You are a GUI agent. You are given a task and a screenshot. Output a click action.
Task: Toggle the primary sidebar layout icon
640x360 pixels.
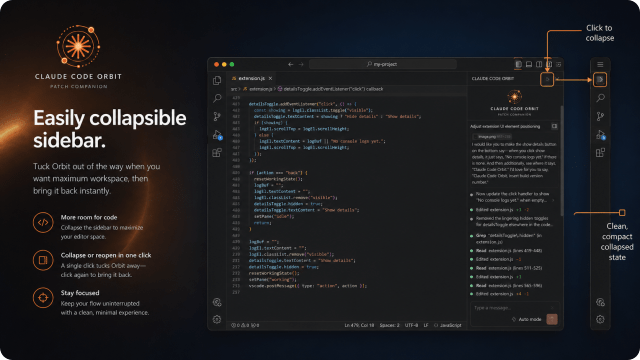click(x=518, y=64)
